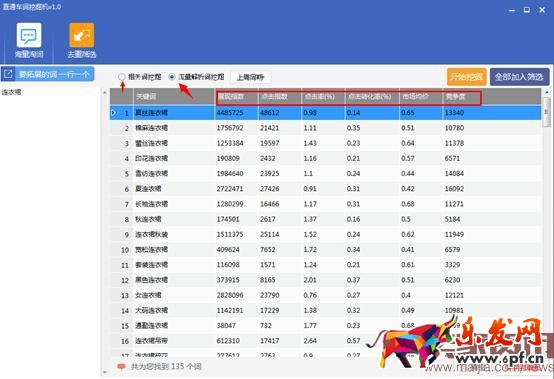This screenshot has height=379, width=554.
Task: Select the 流量解析词挖掘 radio button
Action: [x=172, y=77]
